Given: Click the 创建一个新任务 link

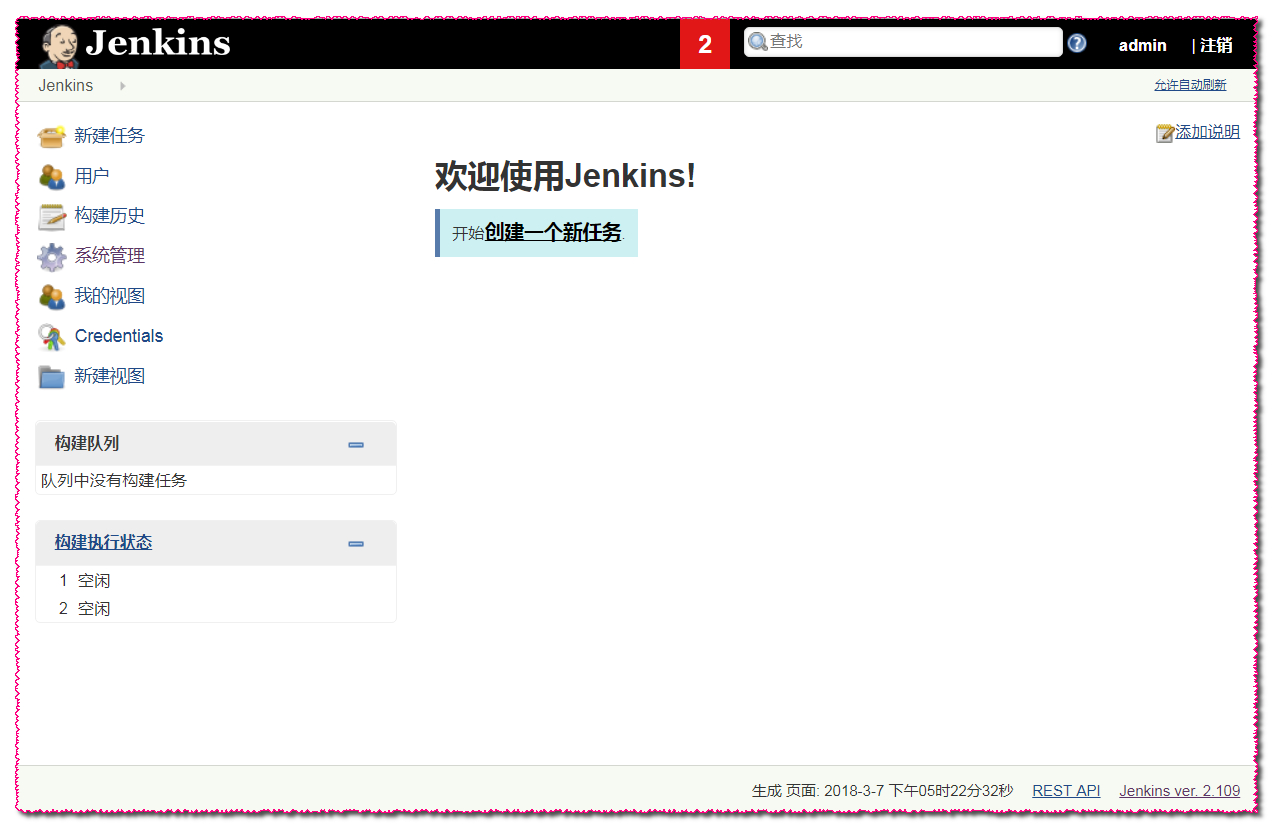Looking at the screenshot, I should 553,233.
